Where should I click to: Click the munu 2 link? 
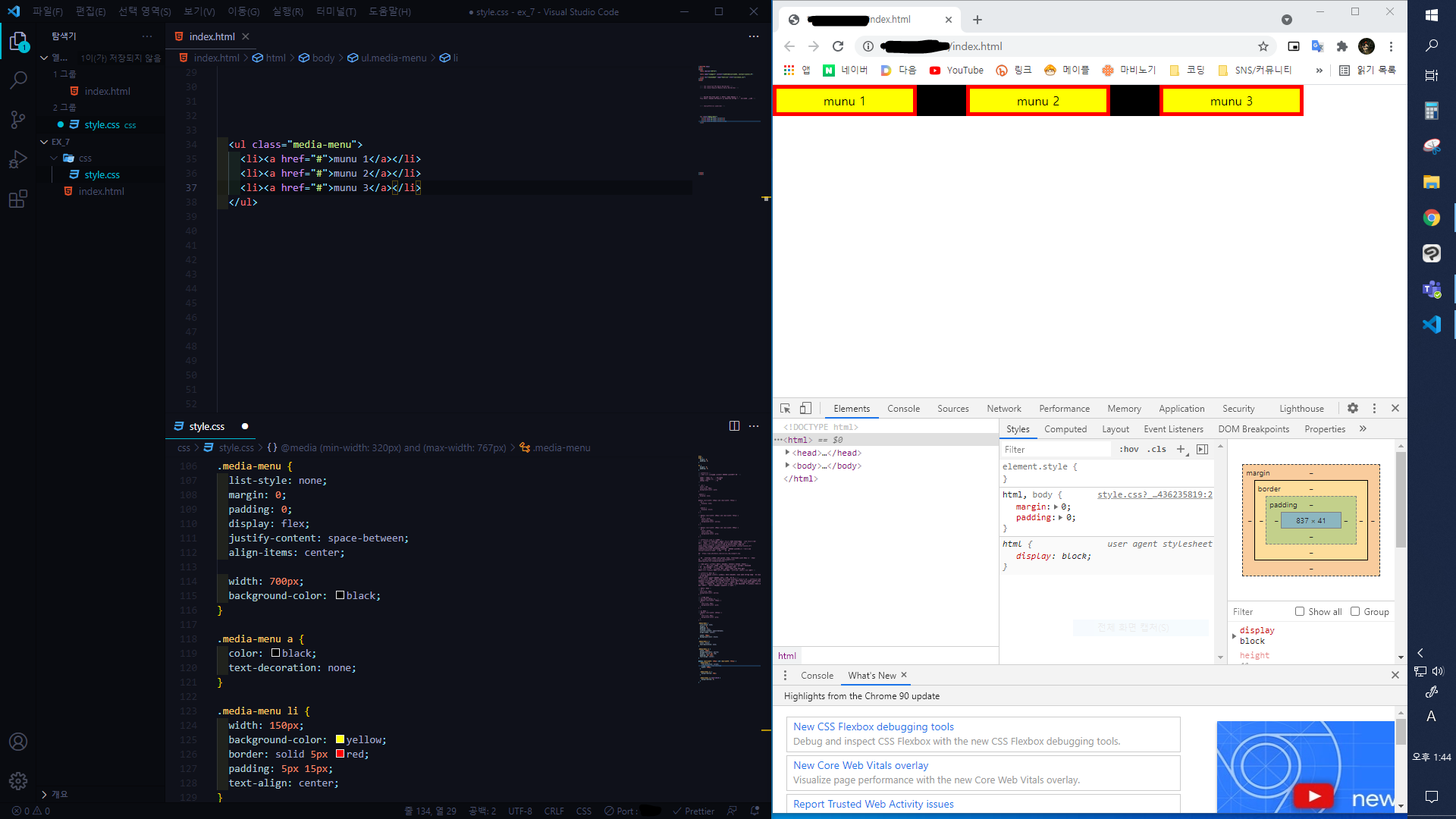point(1037,102)
